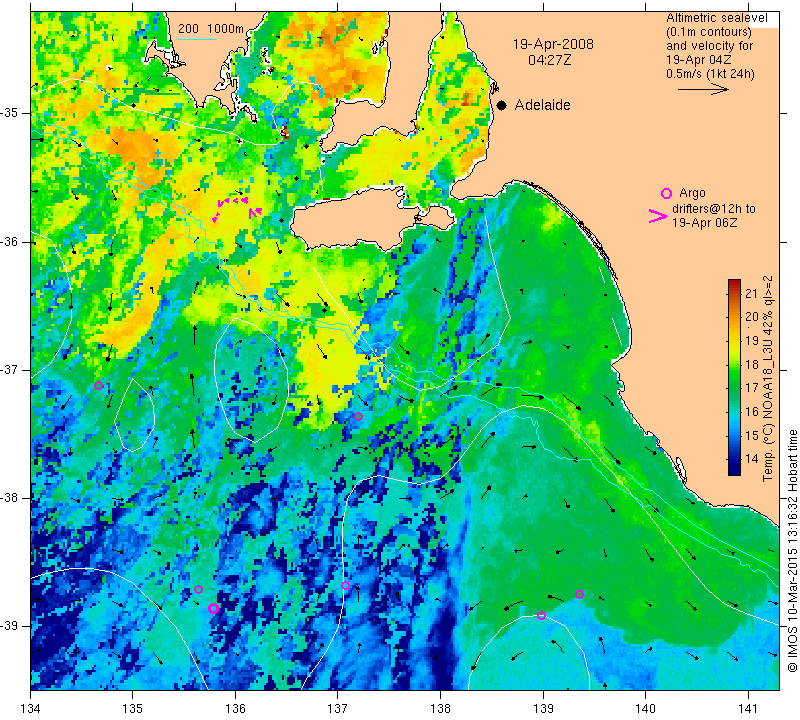The image size is (800, 720).
Task: Click the 134 longitude axis label
Action: pos(31,709)
